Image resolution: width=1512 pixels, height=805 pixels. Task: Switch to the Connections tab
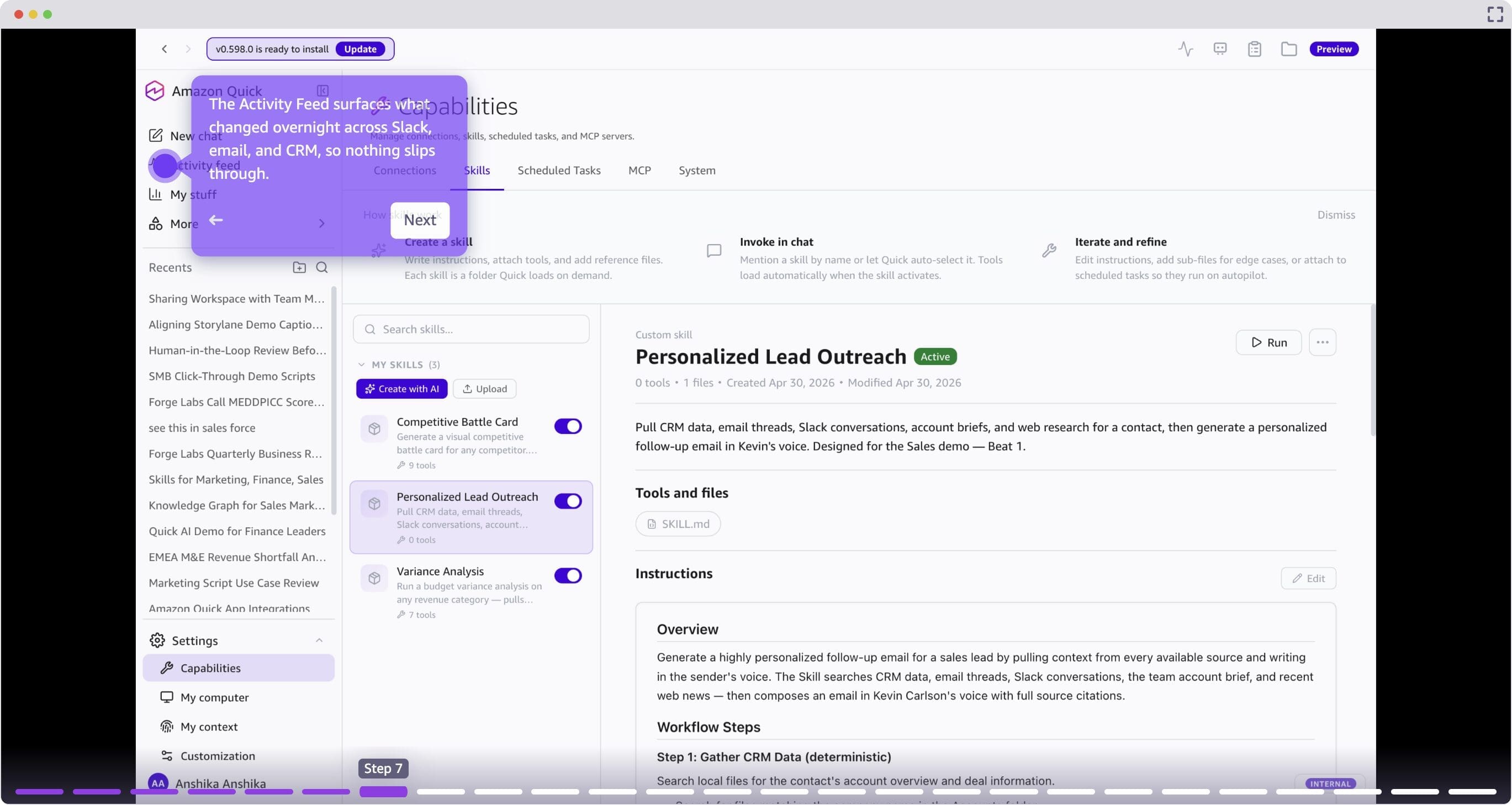(x=404, y=170)
